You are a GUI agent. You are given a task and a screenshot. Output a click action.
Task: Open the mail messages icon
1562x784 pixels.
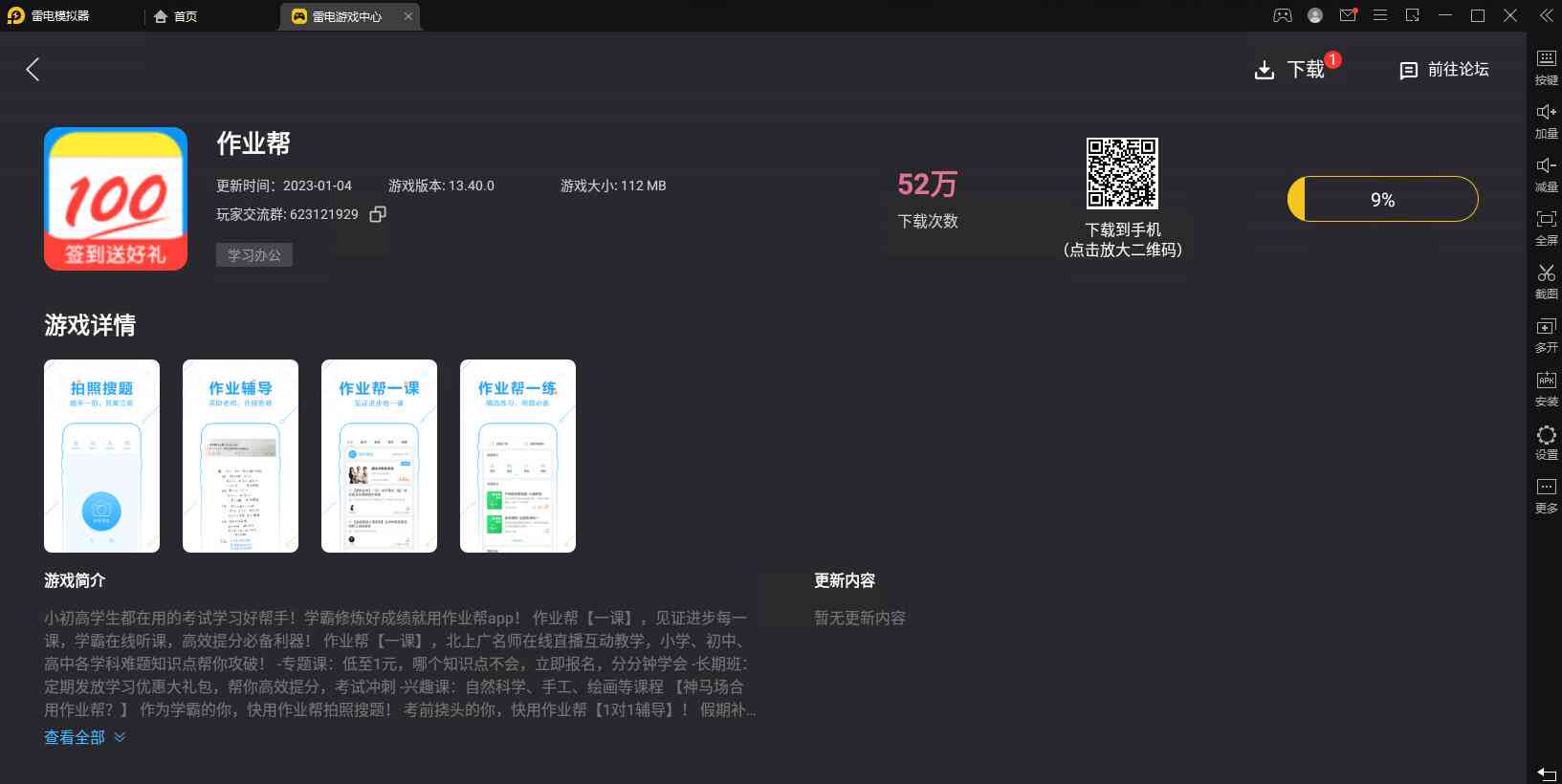click(1348, 15)
